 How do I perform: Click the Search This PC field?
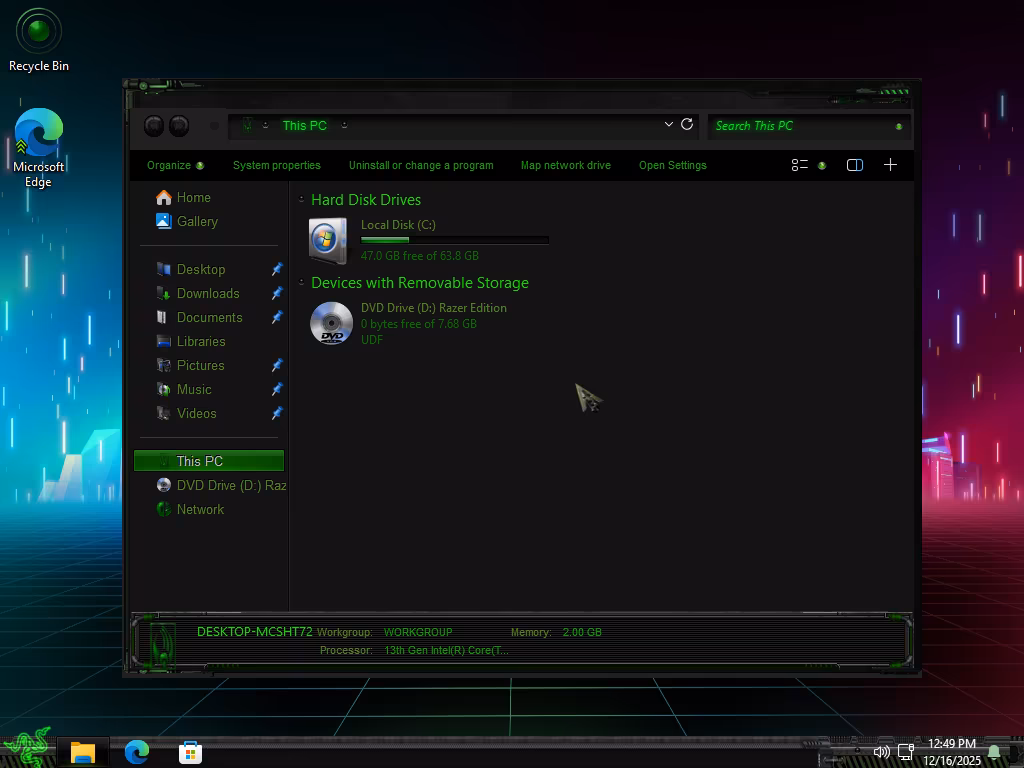tap(800, 126)
